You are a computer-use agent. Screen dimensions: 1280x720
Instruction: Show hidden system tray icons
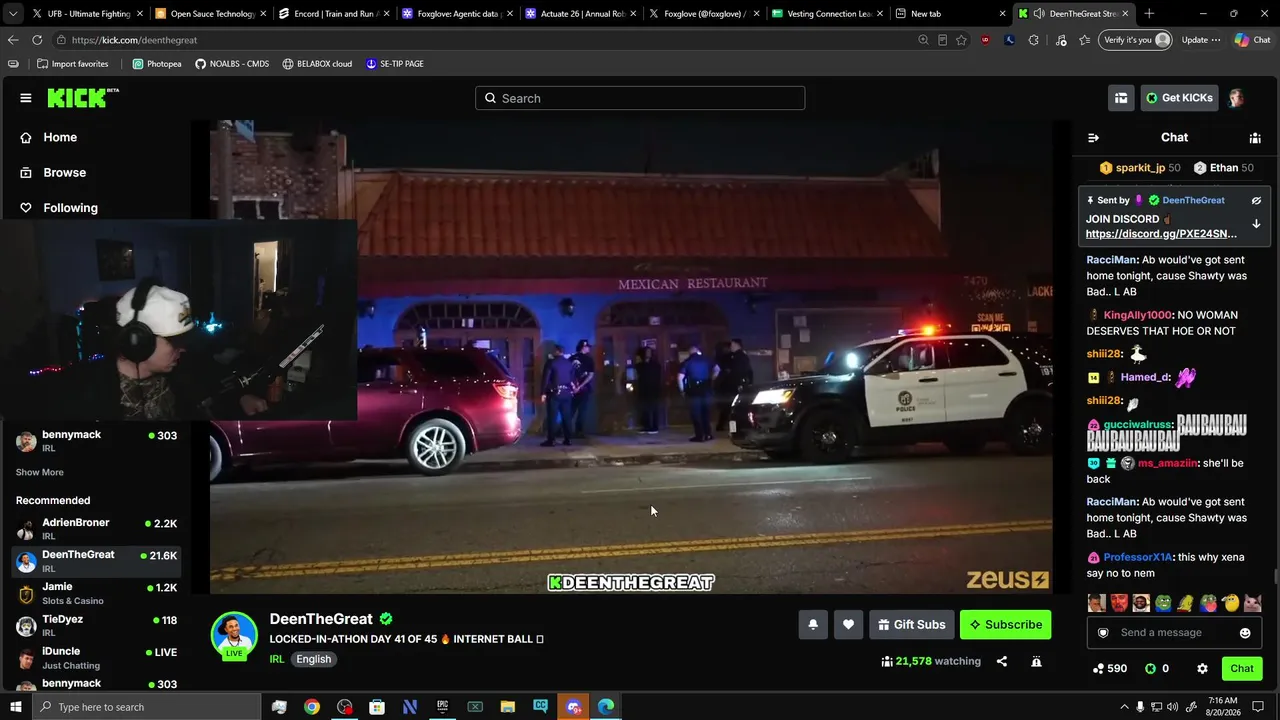point(1124,707)
